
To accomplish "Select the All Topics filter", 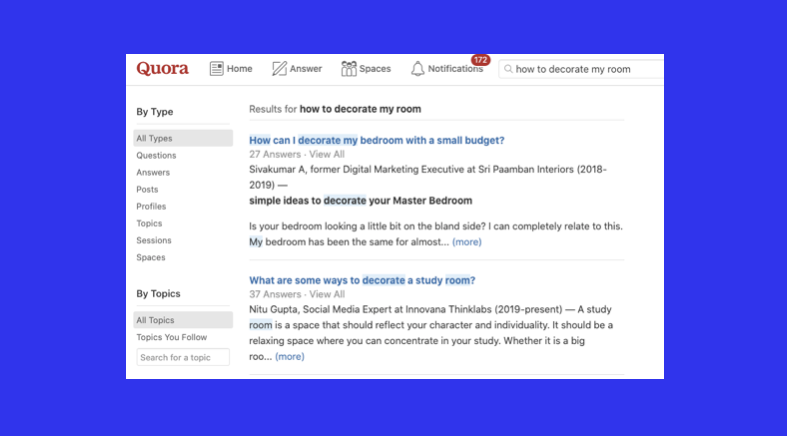I will pyautogui.click(x=183, y=320).
